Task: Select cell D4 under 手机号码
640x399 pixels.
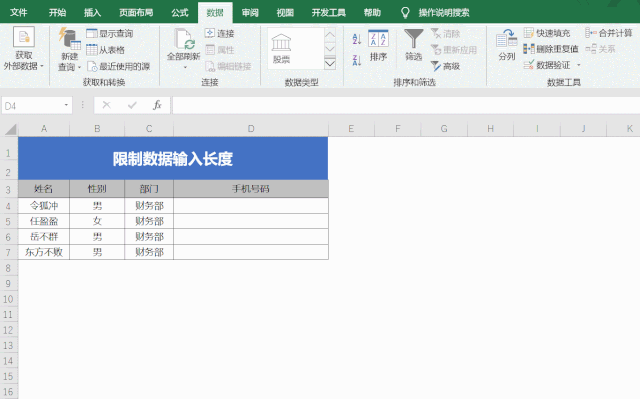Action: pos(251,206)
